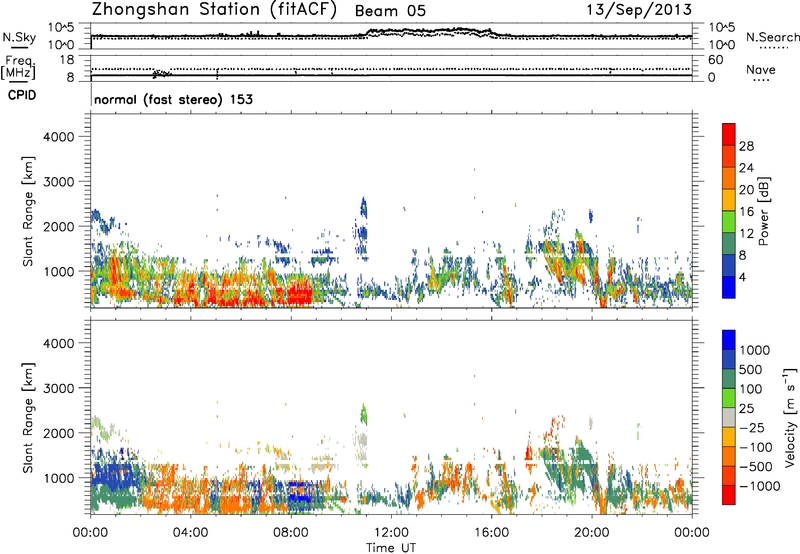Click the 60 tick on Nave axis
The image size is (800, 554).
point(715,60)
